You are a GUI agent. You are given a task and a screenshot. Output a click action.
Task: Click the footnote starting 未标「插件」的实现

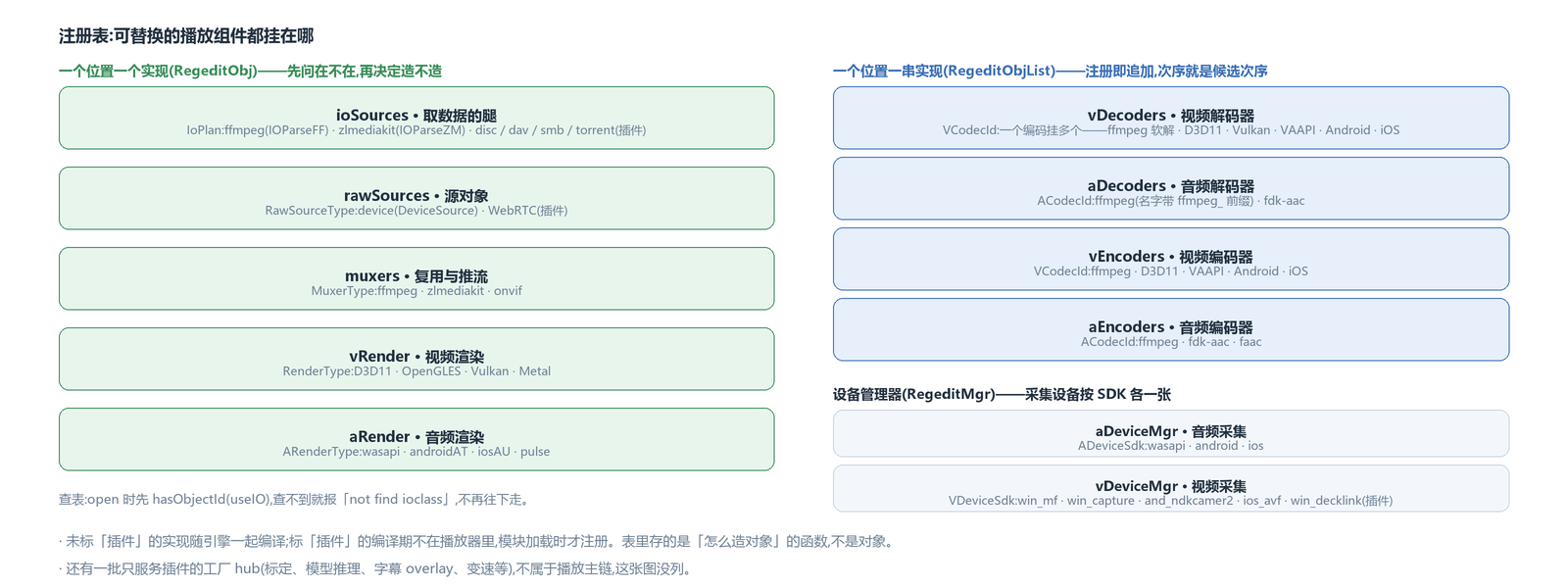pos(478,542)
